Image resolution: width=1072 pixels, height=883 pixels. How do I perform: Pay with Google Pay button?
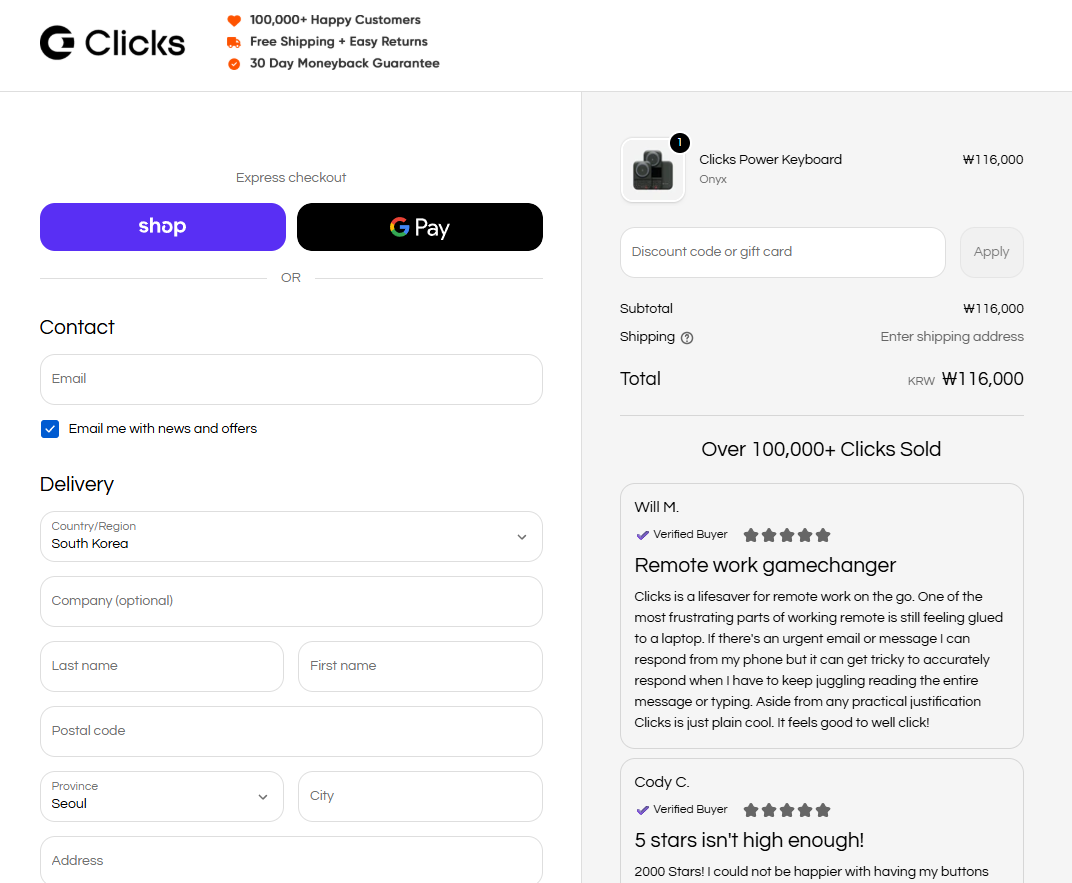pyautogui.click(x=420, y=227)
